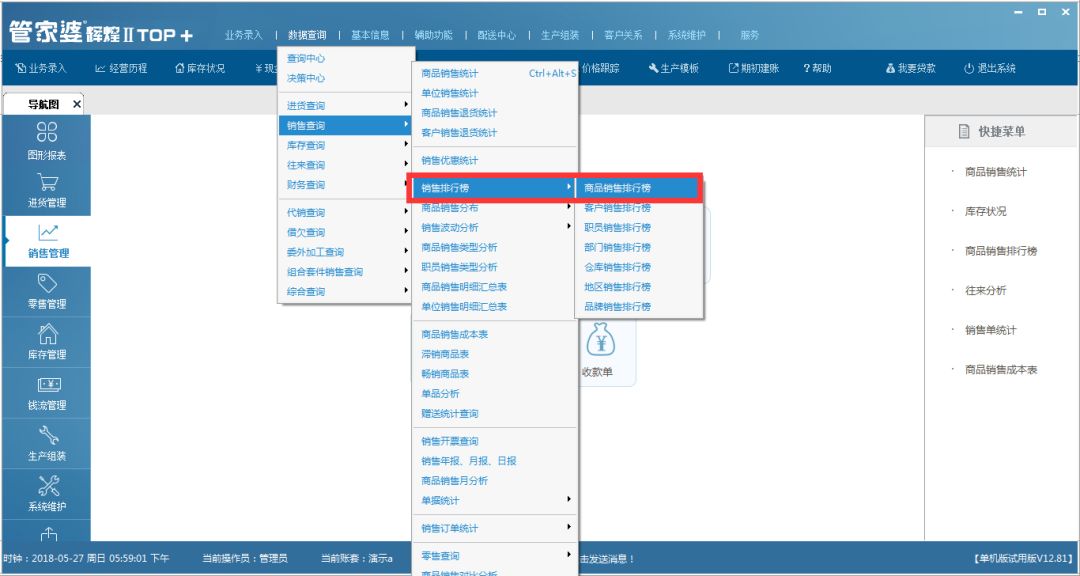The height and width of the screenshot is (576, 1080).
Task: Open 往来分析 shortcut in quick menu
Action: click(x=985, y=290)
